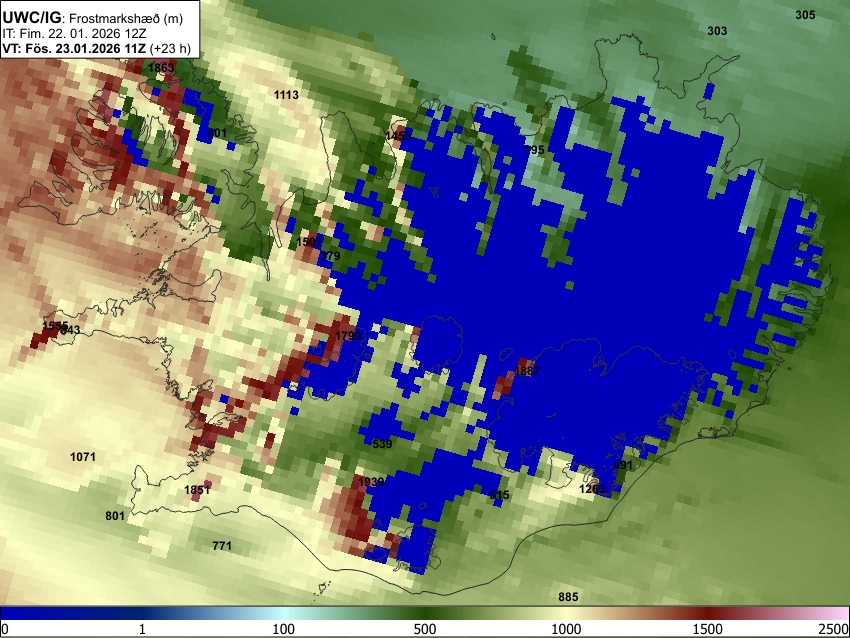850x638 pixels.
Task: Click the map value '179'
Action: click(330, 256)
